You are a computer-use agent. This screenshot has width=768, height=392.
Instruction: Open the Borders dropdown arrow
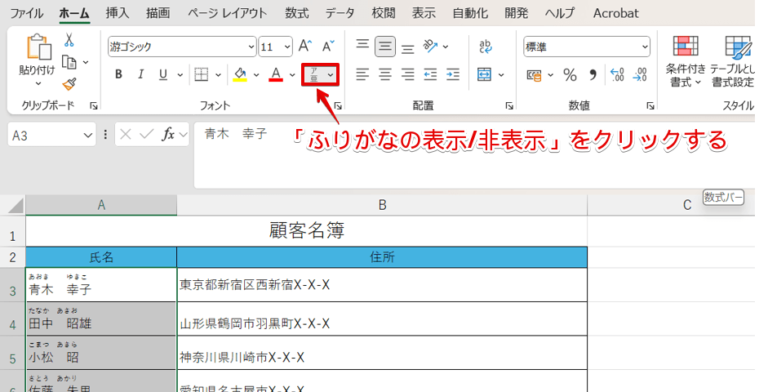pyautogui.click(x=218, y=75)
